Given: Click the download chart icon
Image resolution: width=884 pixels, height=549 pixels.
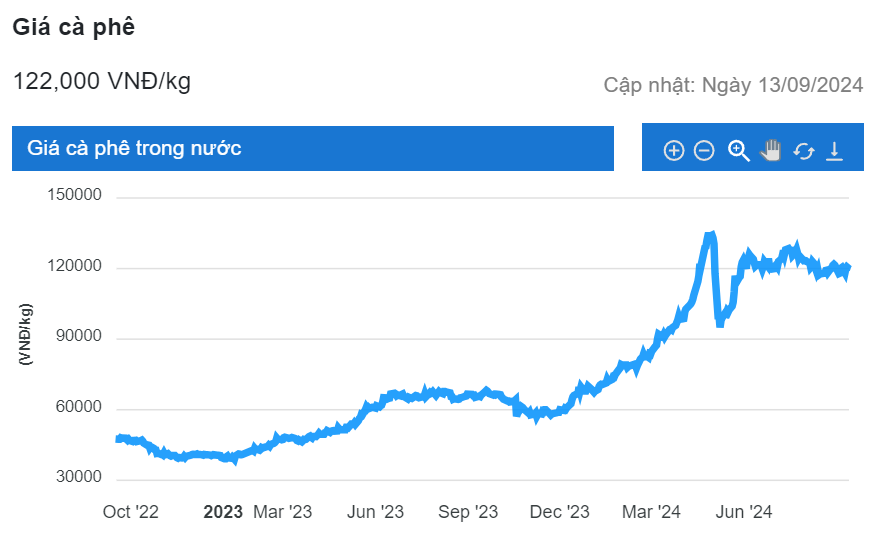Looking at the screenshot, I should (835, 151).
